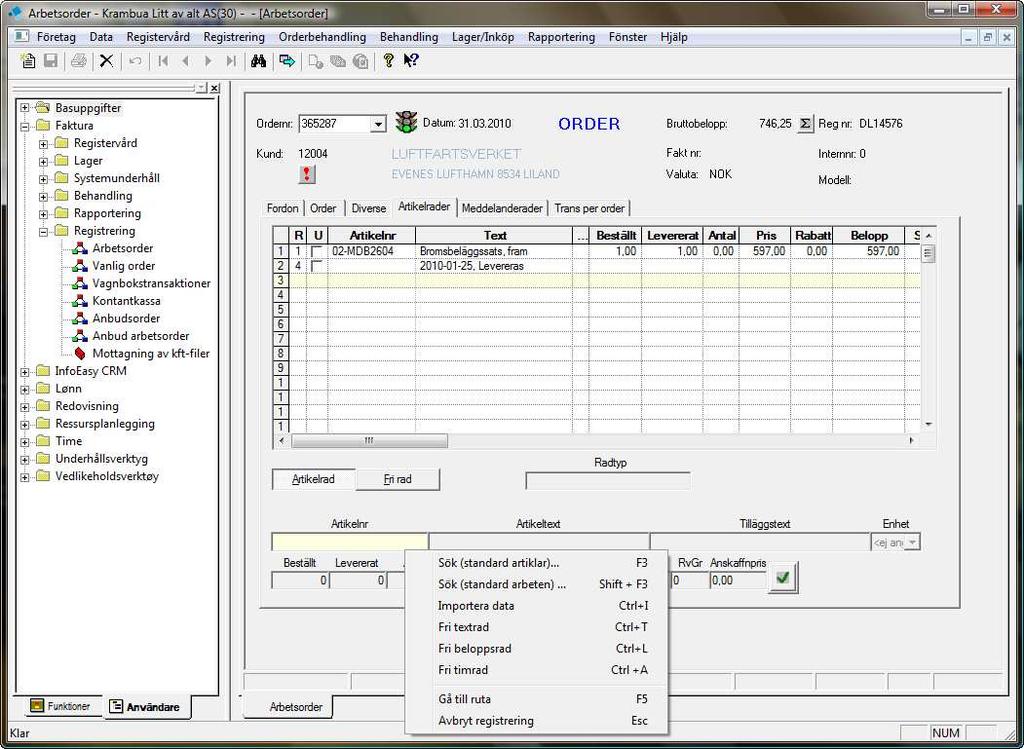Click the printer icon in the toolbar
The width and height of the screenshot is (1024, 749).
pyautogui.click(x=78, y=61)
